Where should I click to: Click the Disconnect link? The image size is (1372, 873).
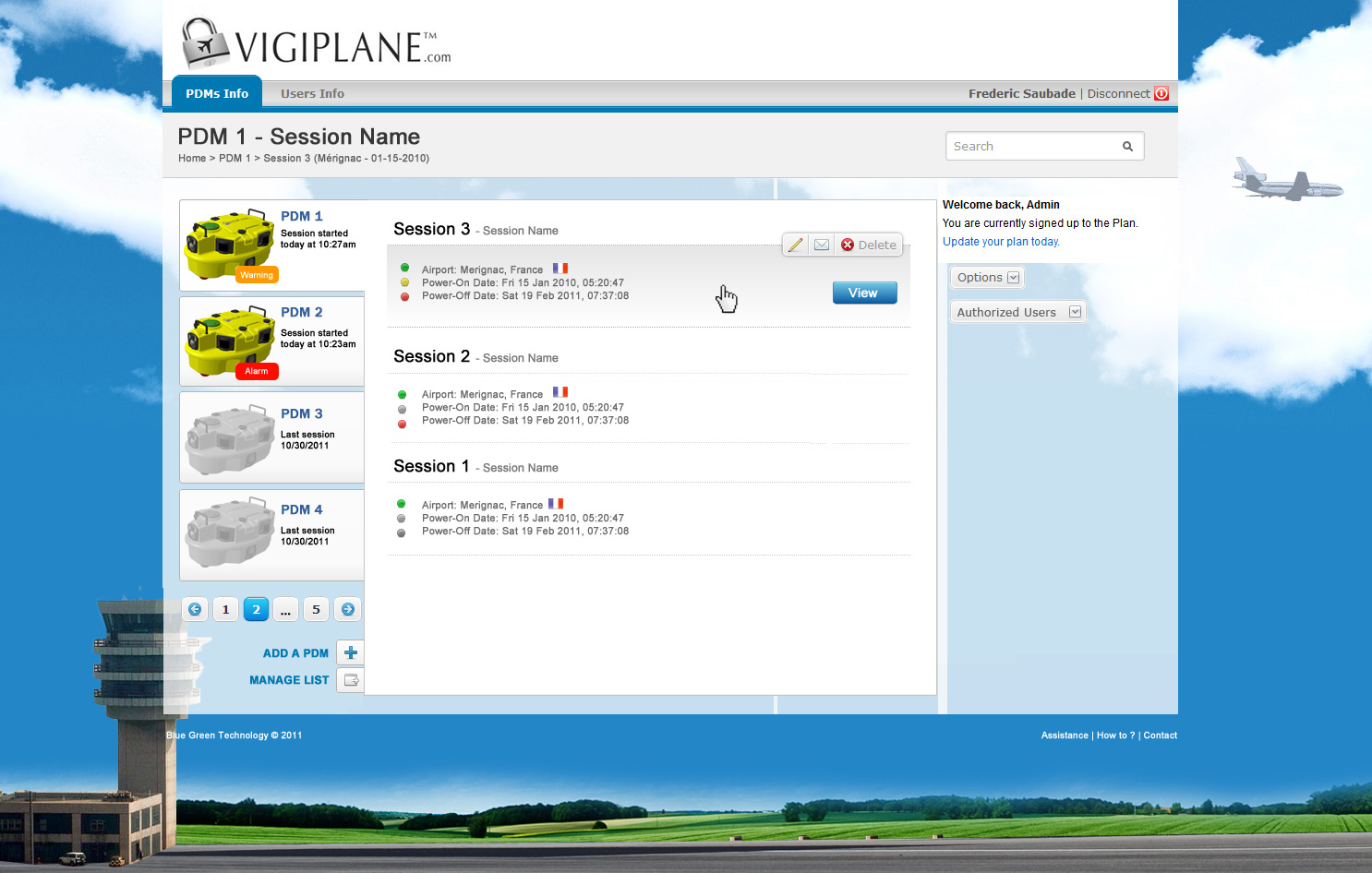[1118, 93]
